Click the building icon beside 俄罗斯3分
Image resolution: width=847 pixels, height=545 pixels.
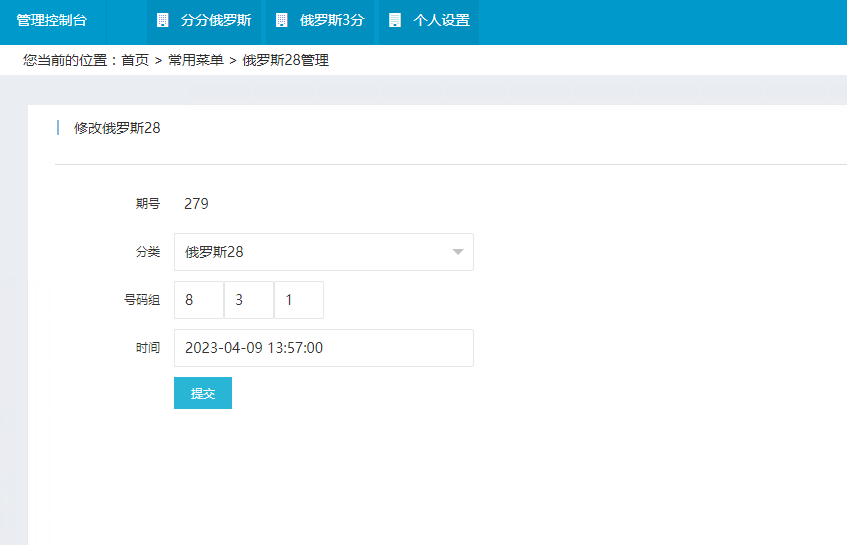[281, 20]
